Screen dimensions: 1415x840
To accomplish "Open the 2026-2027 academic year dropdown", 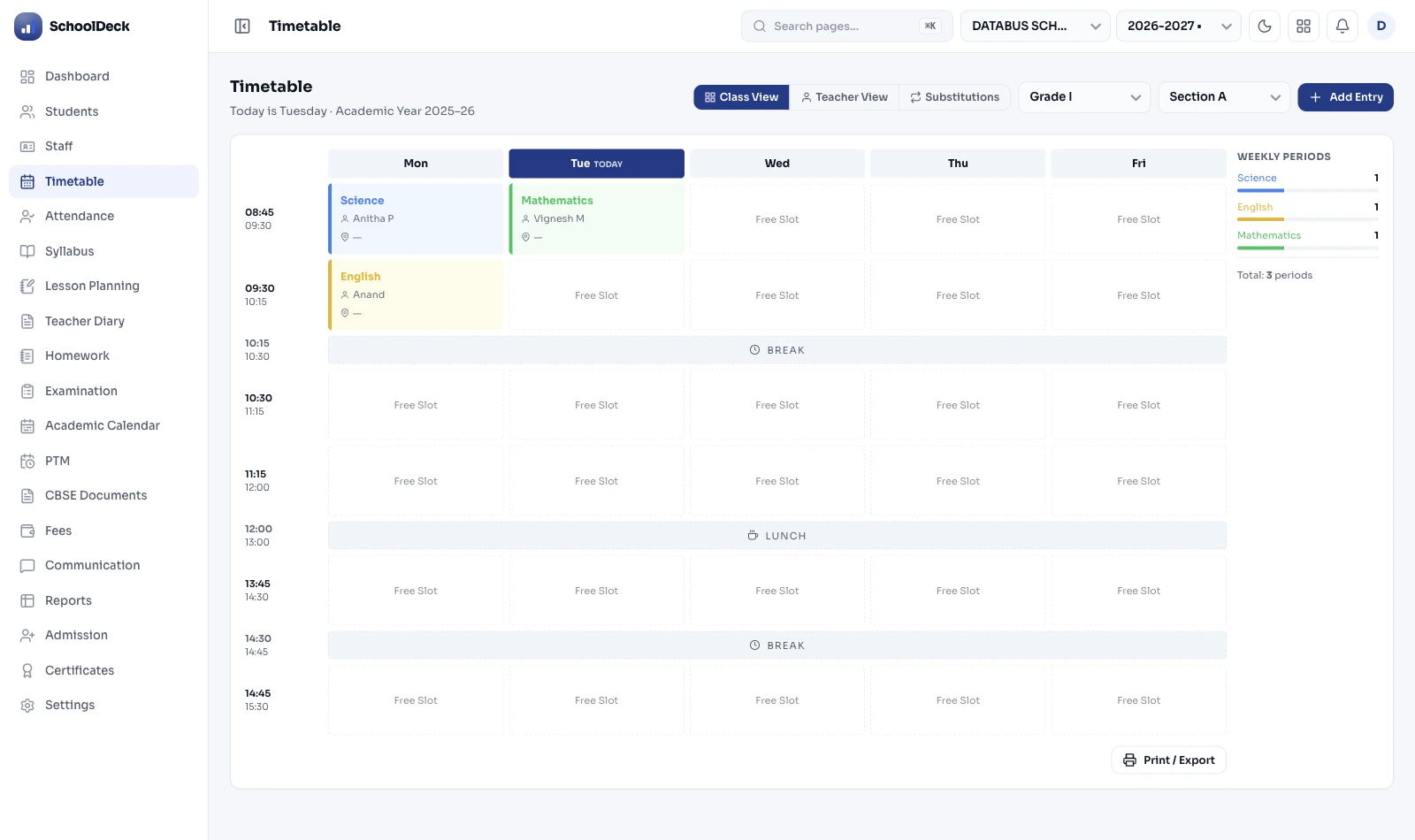I will [x=1179, y=27].
